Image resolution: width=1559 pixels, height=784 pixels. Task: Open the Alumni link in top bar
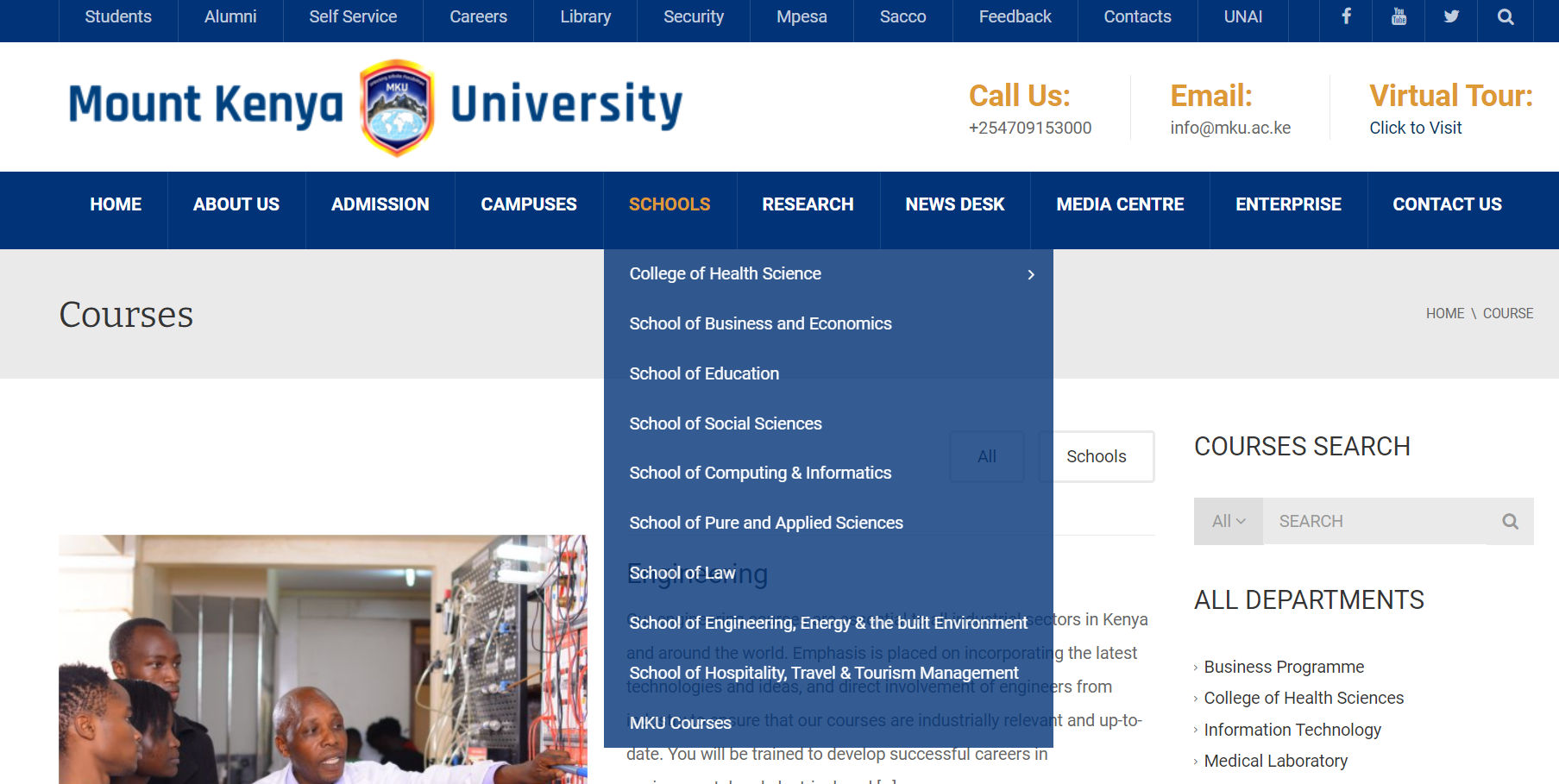coord(230,16)
